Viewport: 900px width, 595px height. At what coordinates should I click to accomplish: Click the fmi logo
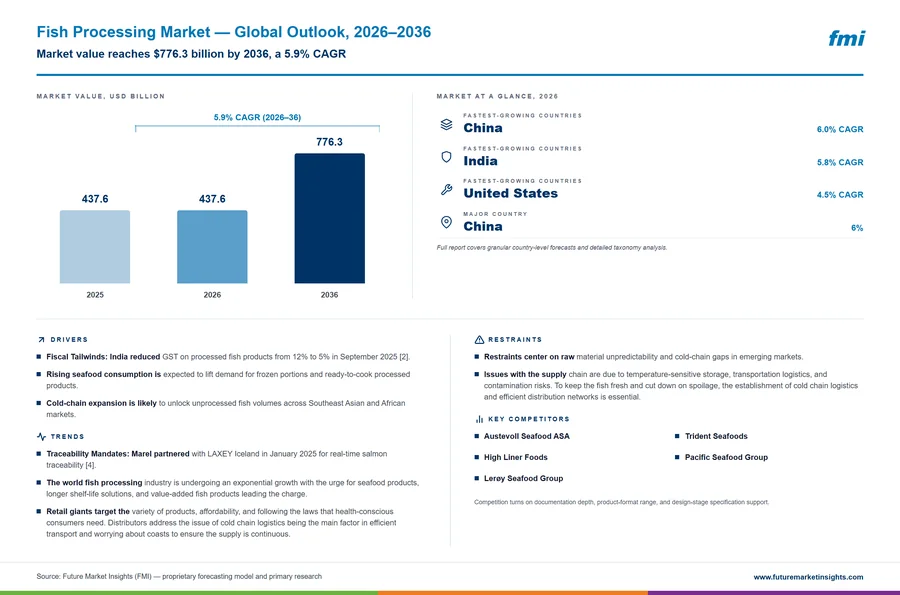click(x=846, y=38)
